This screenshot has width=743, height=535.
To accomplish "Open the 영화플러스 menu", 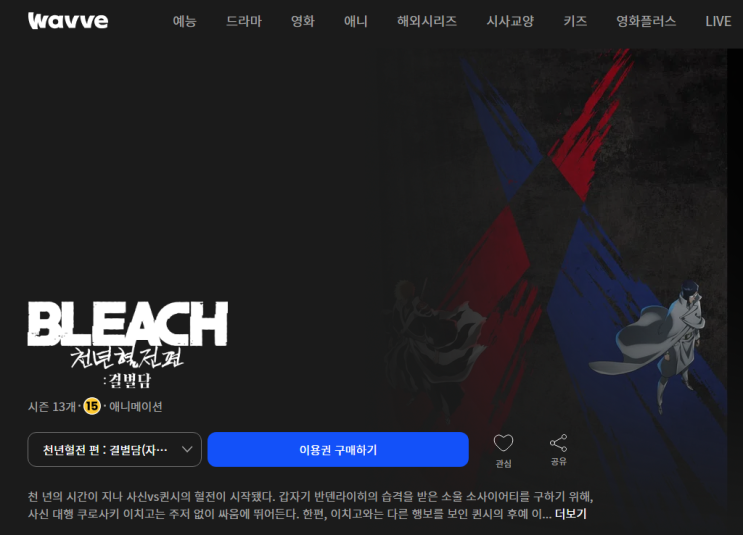I will (646, 21).
